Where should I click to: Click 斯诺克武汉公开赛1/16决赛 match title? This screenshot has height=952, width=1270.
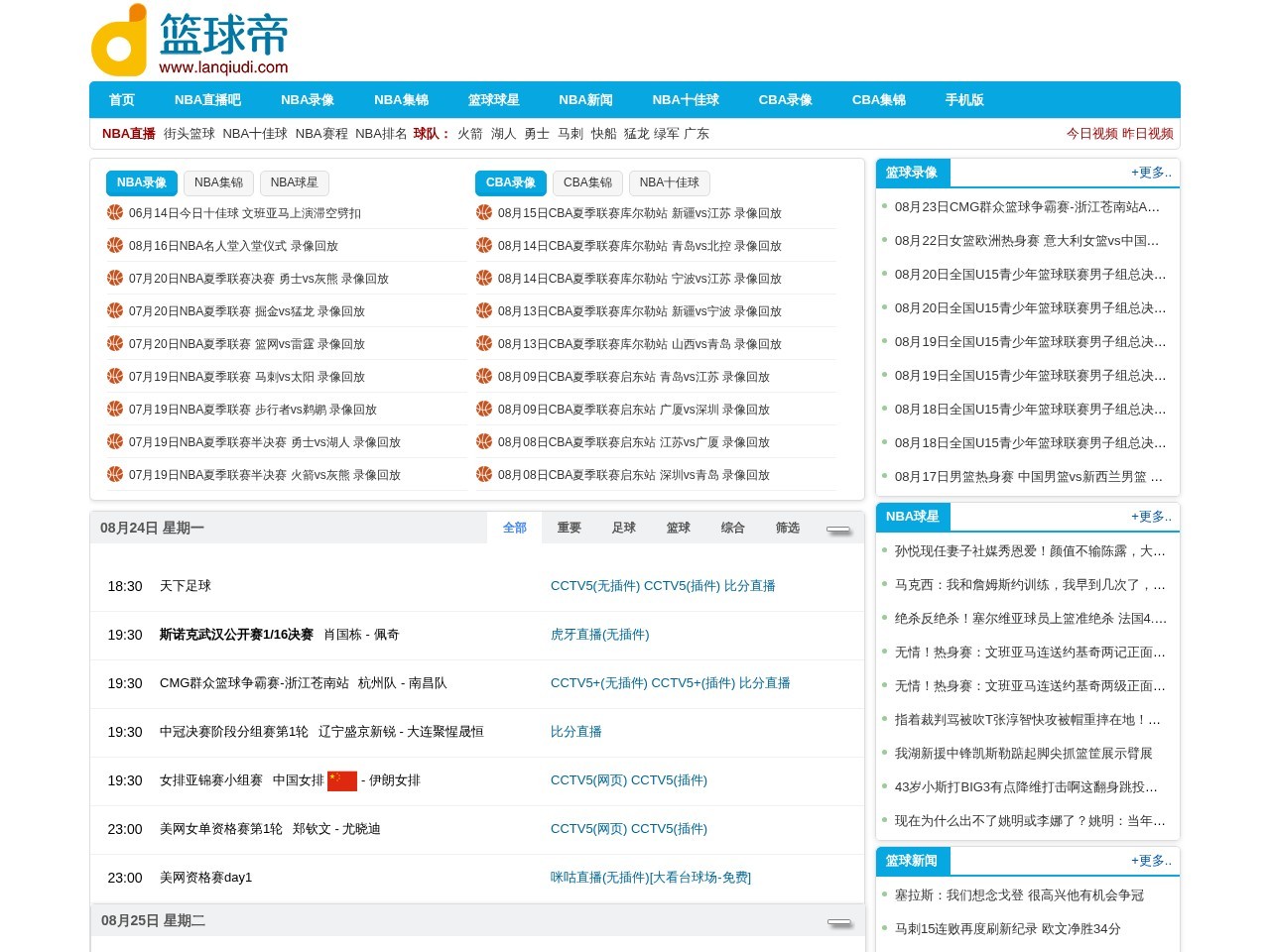pos(236,635)
